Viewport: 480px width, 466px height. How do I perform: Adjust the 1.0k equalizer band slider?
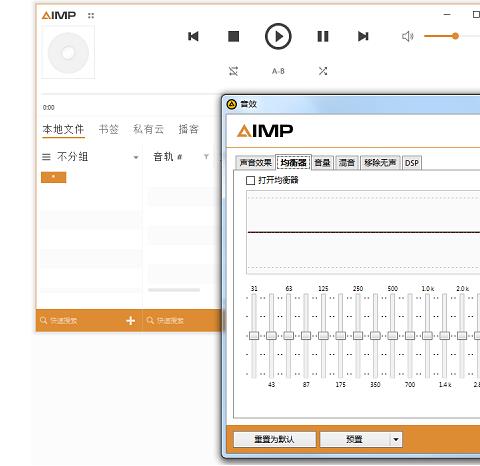click(x=427, y=335)
